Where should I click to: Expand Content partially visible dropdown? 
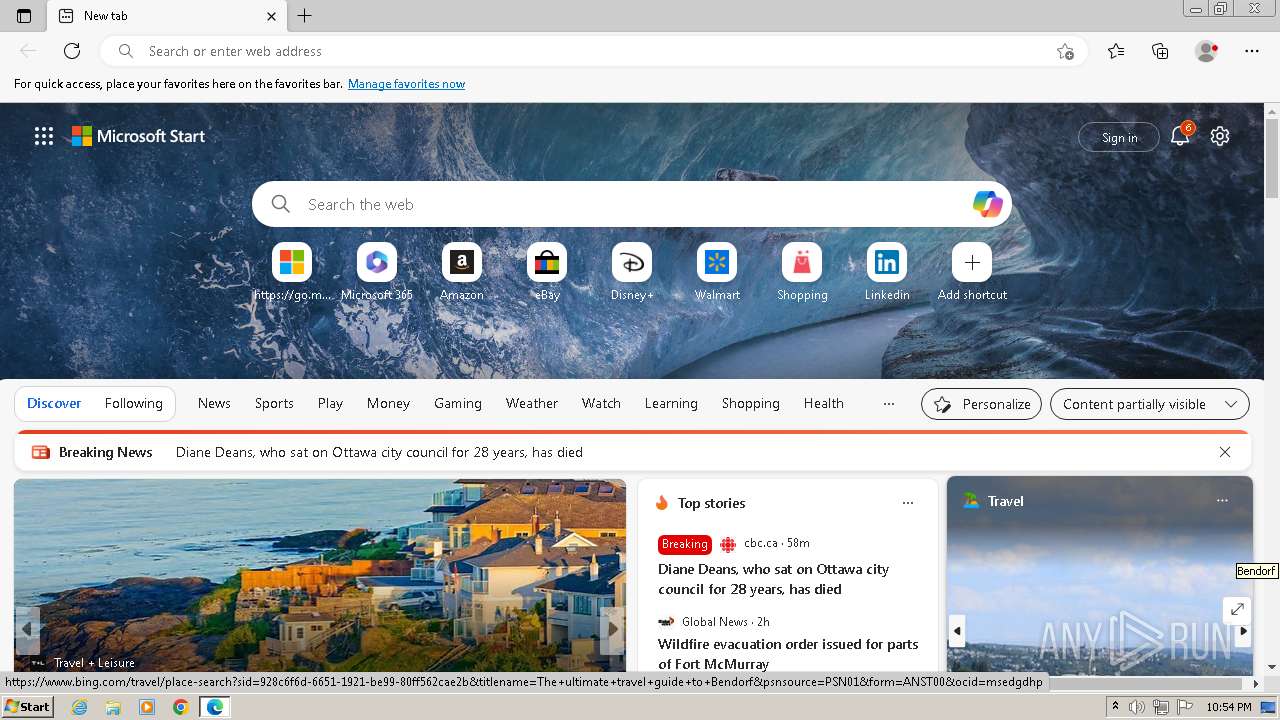click(1150, 404)
